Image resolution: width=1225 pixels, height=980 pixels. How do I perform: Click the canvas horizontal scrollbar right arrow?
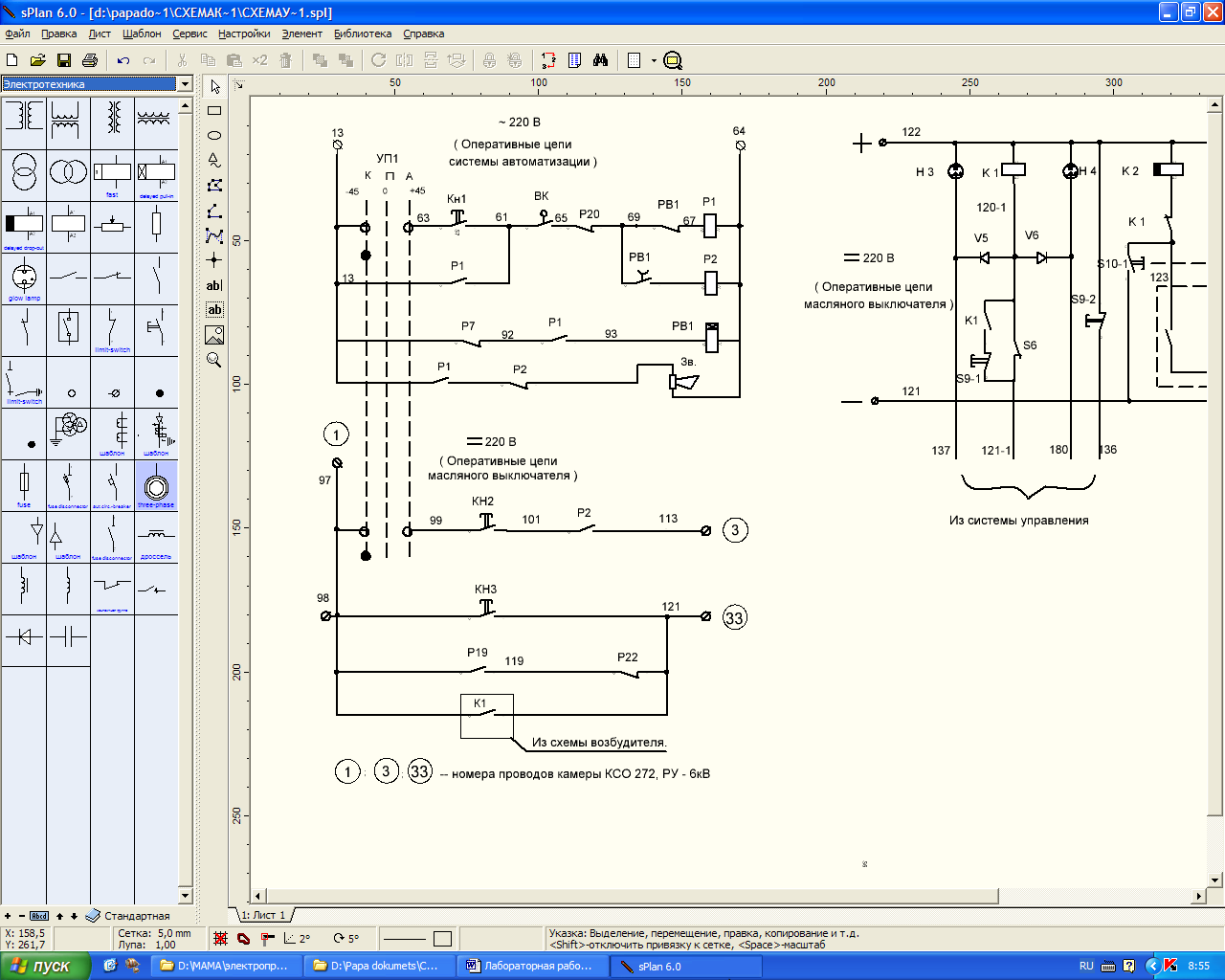coord(1200,897)
